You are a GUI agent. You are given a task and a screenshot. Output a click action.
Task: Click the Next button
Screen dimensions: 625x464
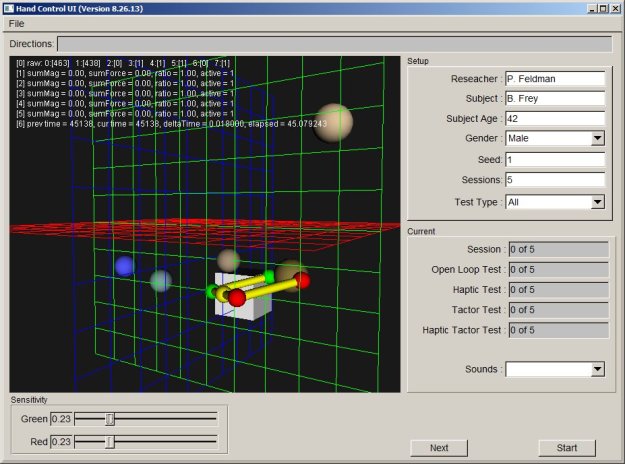(x=439, y=447)
